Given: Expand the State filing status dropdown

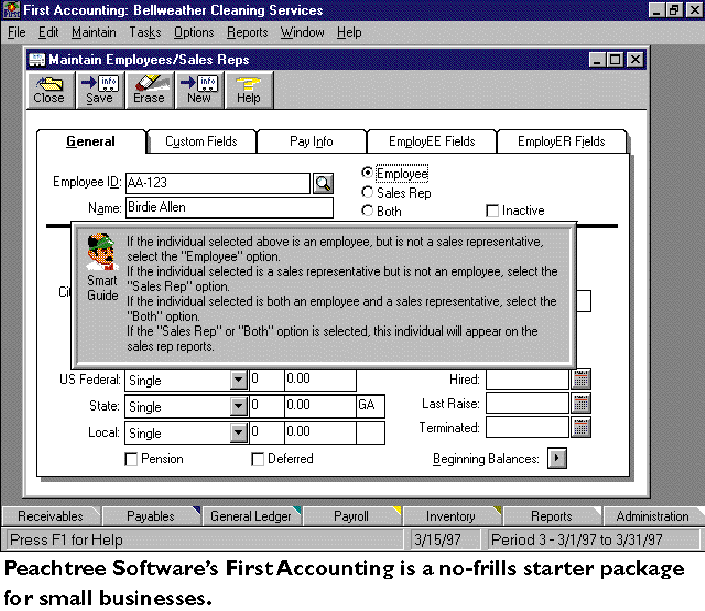Looking at the screenshot, I should coord(239,406).
